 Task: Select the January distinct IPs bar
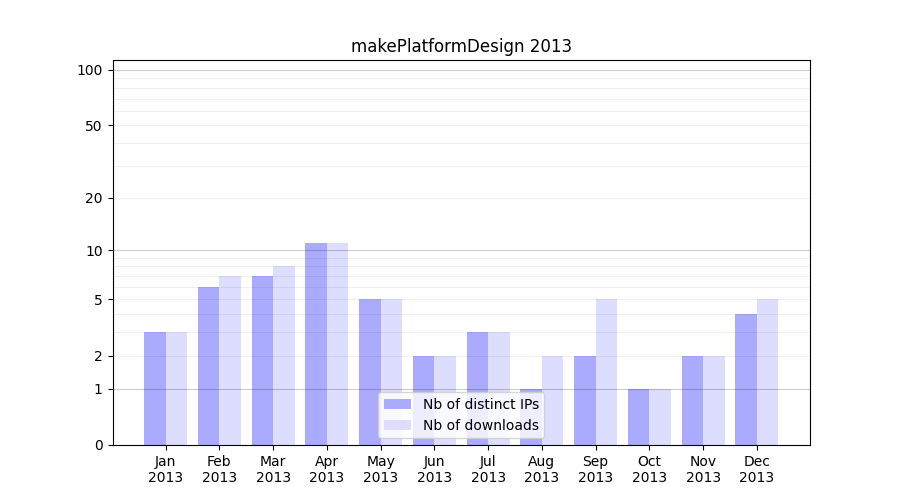(x=155, y=388)
